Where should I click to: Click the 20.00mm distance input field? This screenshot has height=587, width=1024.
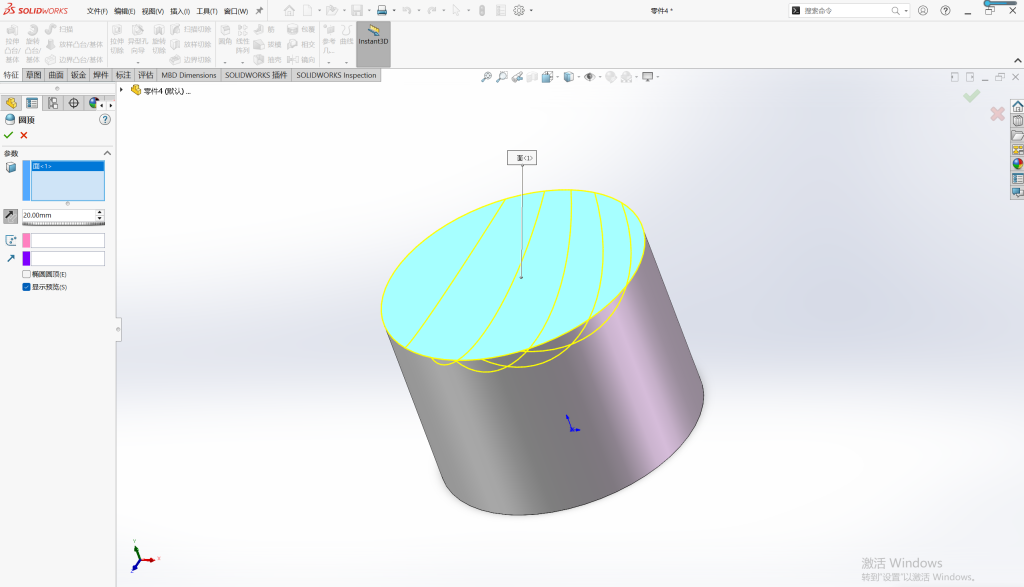(x=59, y=215)
